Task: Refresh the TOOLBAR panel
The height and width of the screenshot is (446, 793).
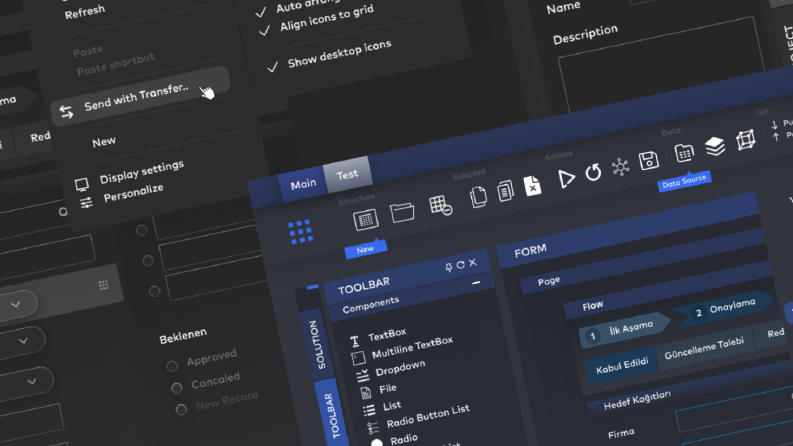Action: (460, 265)
